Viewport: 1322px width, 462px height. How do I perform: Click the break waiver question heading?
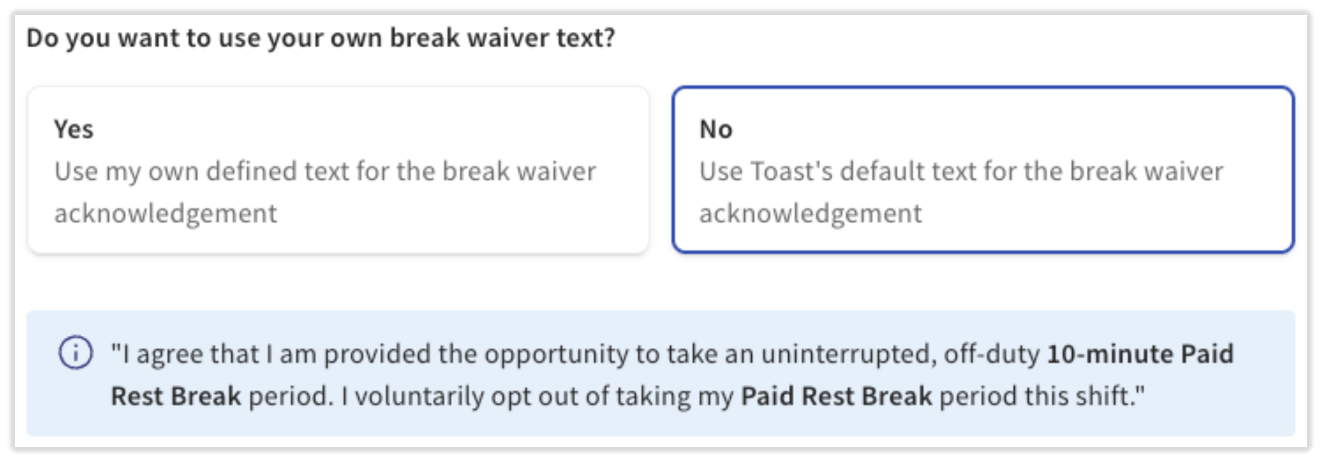(320, 40)
